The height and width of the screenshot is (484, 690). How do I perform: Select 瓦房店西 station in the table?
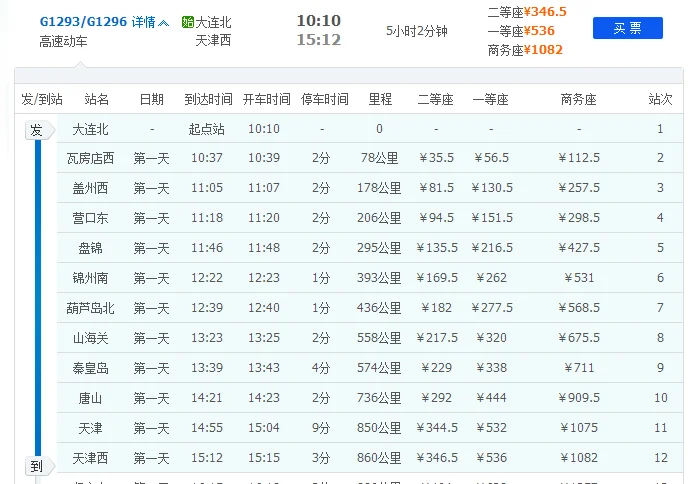click(x=91, y=158)
